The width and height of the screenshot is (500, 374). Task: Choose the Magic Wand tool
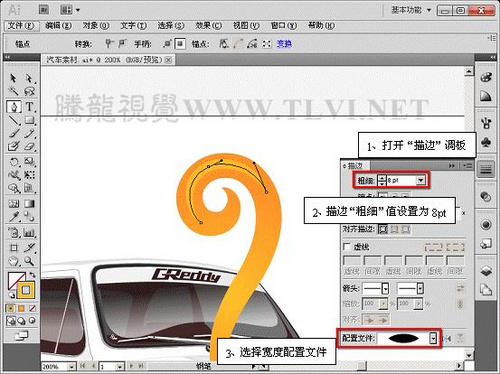[x=14, y=91]
